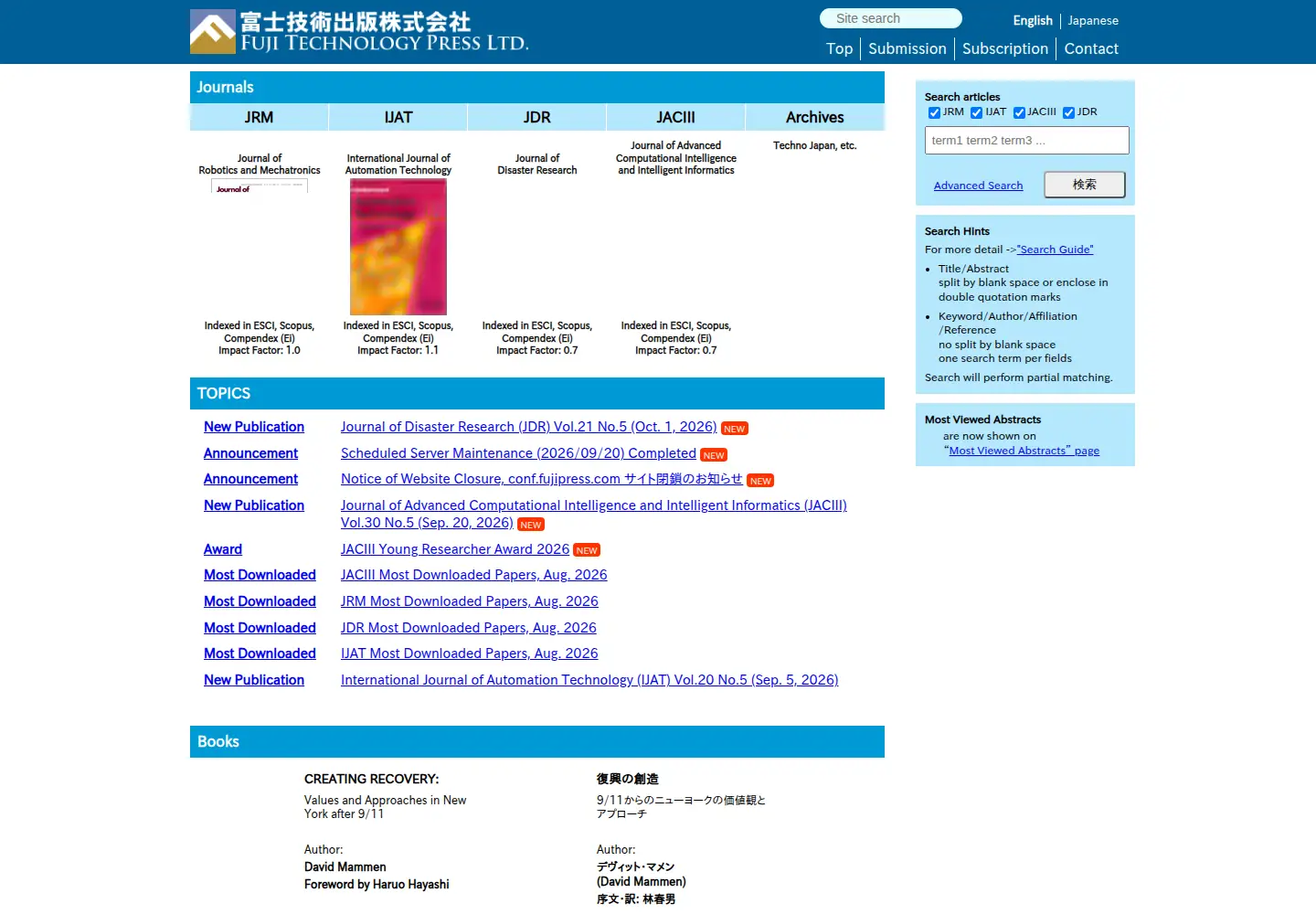Click NEW badge beside JACIII Young Researcher Award
Viewport: 1316px width, 914px height.
(x=587, y=550)
